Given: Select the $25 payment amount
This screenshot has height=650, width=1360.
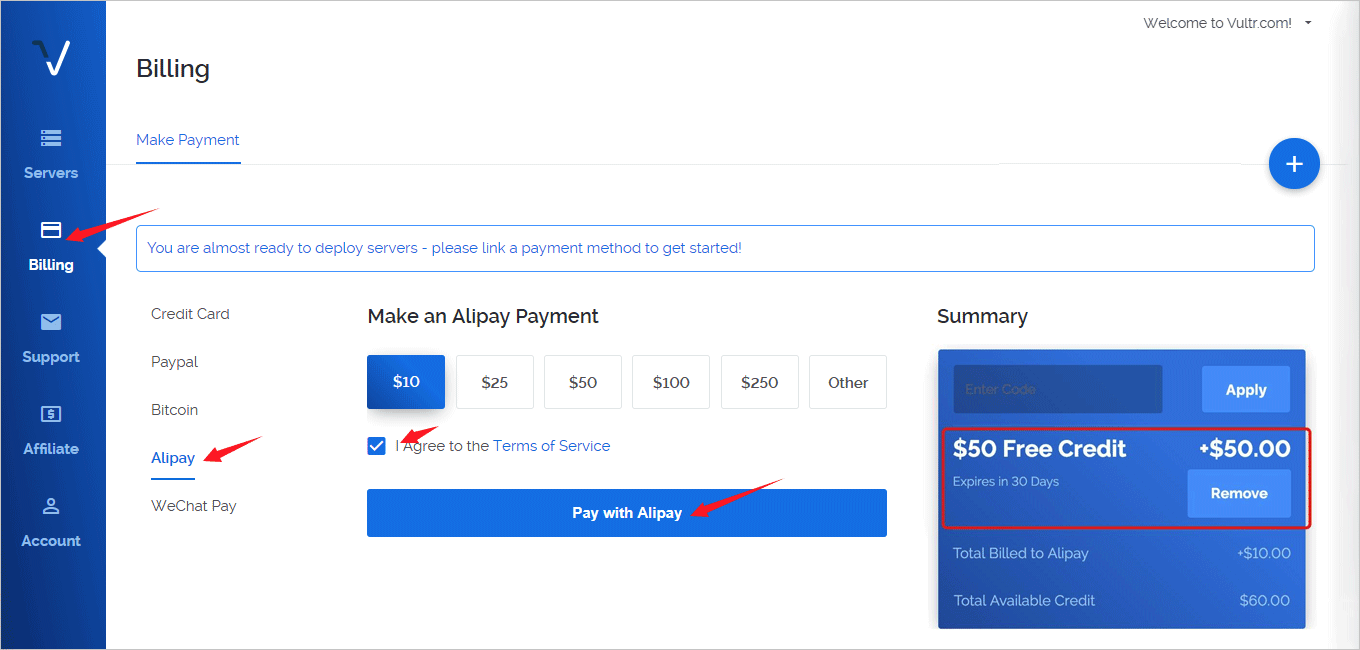Looking at the screenshot, I should 495,382.
